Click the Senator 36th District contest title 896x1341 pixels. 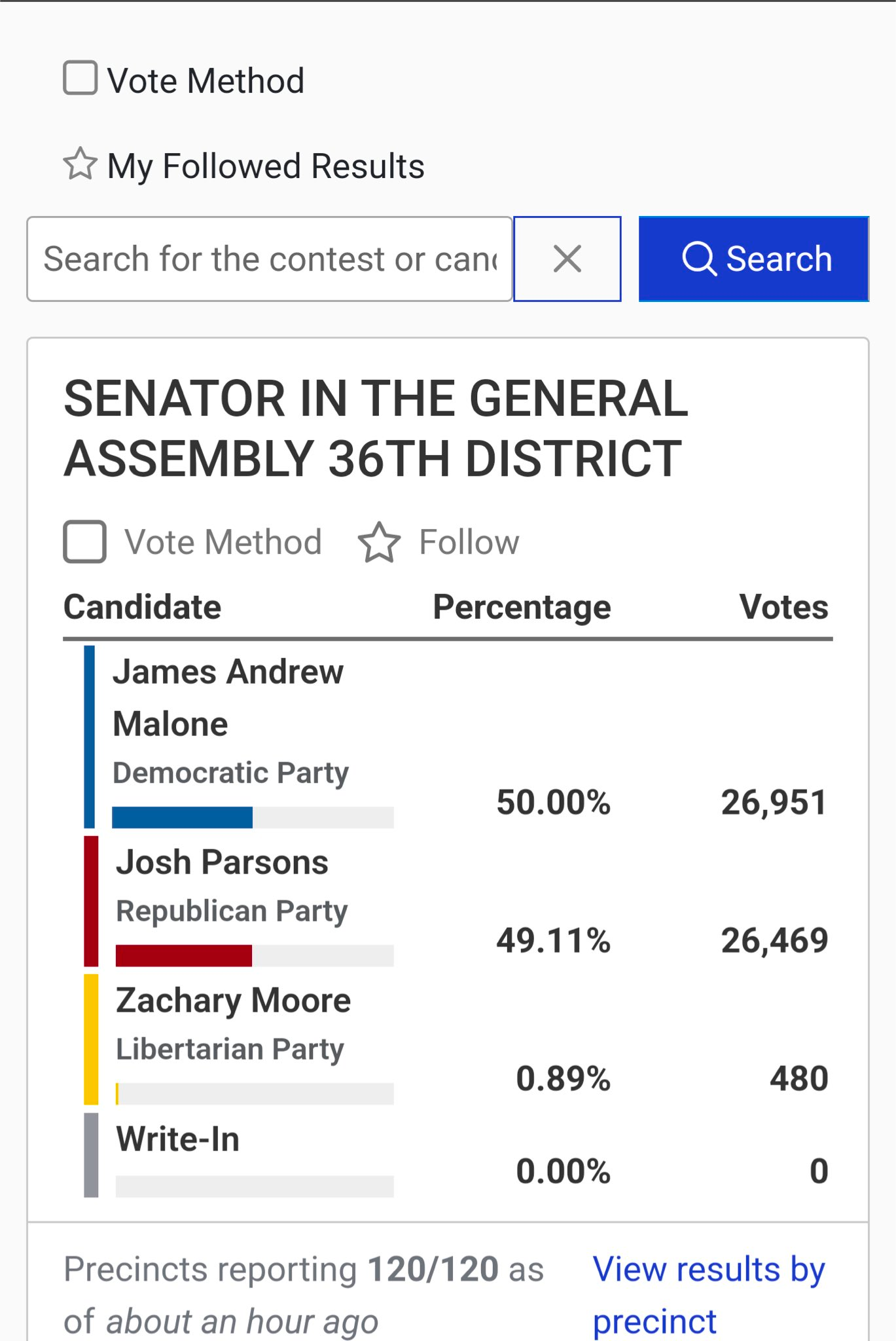pyautogui.click(x=376, y=429)
